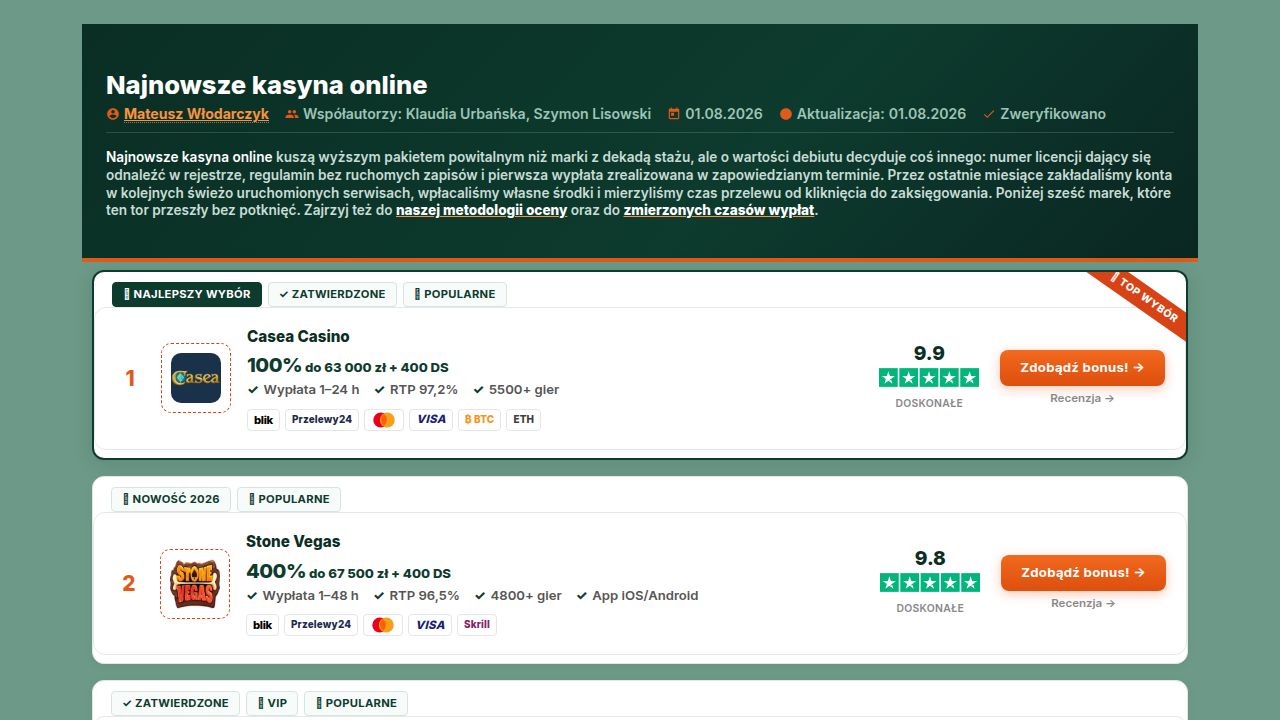
Task: Click the co-authors people icon
Action: pos(292,114)
